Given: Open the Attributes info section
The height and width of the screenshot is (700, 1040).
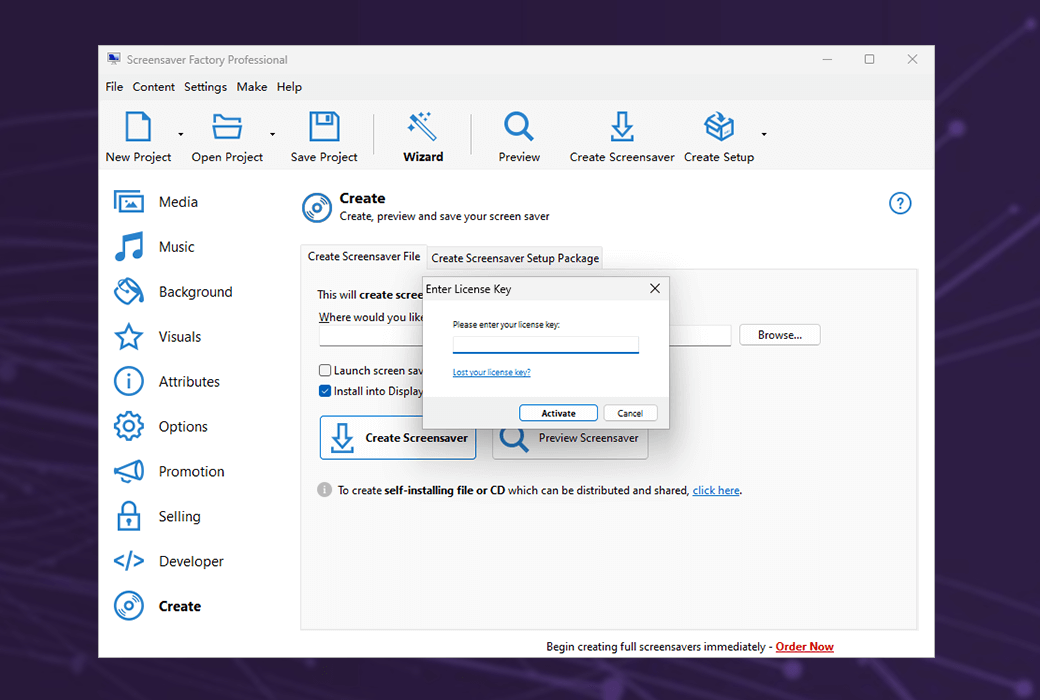Looking at the screenshot, I should [167, 382].
